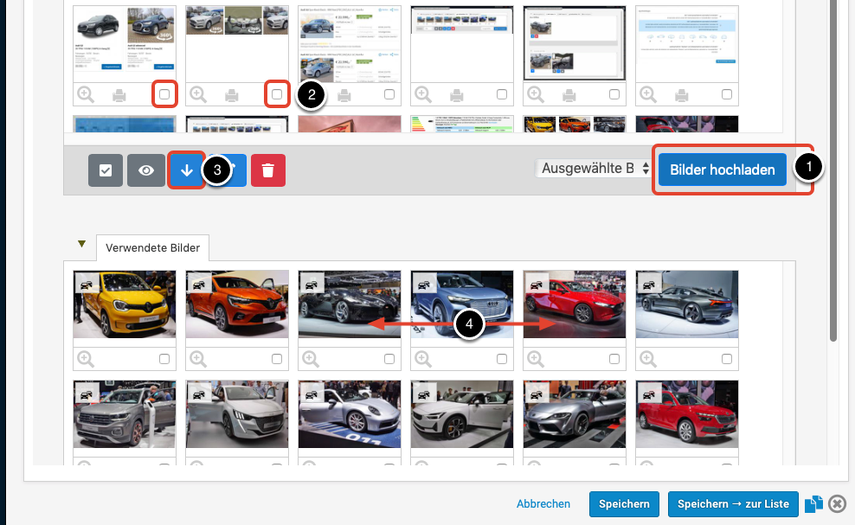Select checkbox under the red Mazda image
The image size is (855, 525).
pyautogui.click(x=614, y=358)
